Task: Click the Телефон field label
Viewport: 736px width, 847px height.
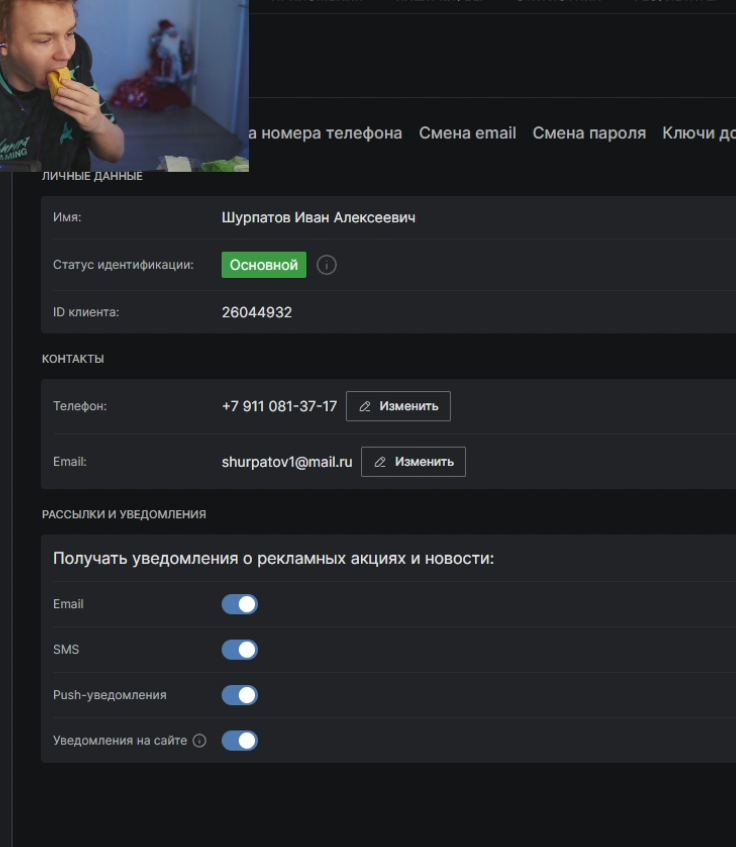Action: pos(80,406)
